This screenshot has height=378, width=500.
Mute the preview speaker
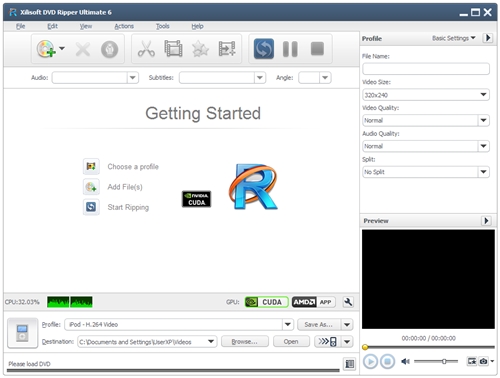(x=405, y=361)
